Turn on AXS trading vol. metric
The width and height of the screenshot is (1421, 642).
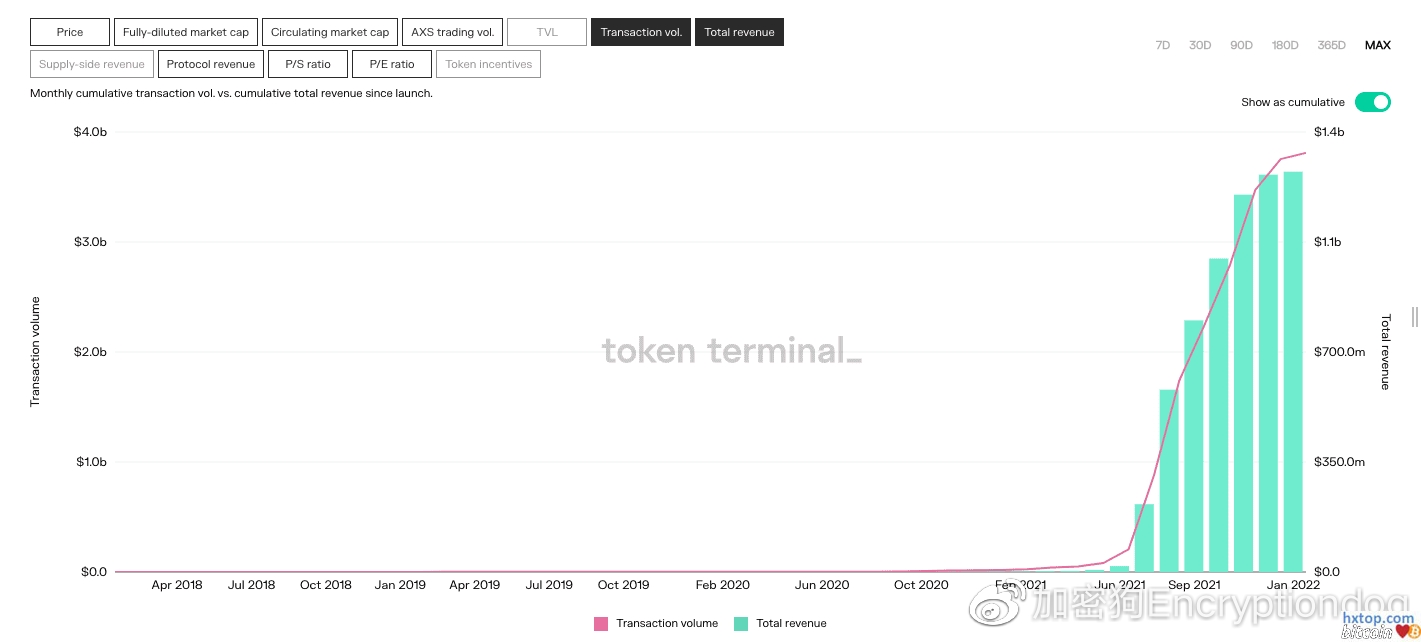pos(453,32)
